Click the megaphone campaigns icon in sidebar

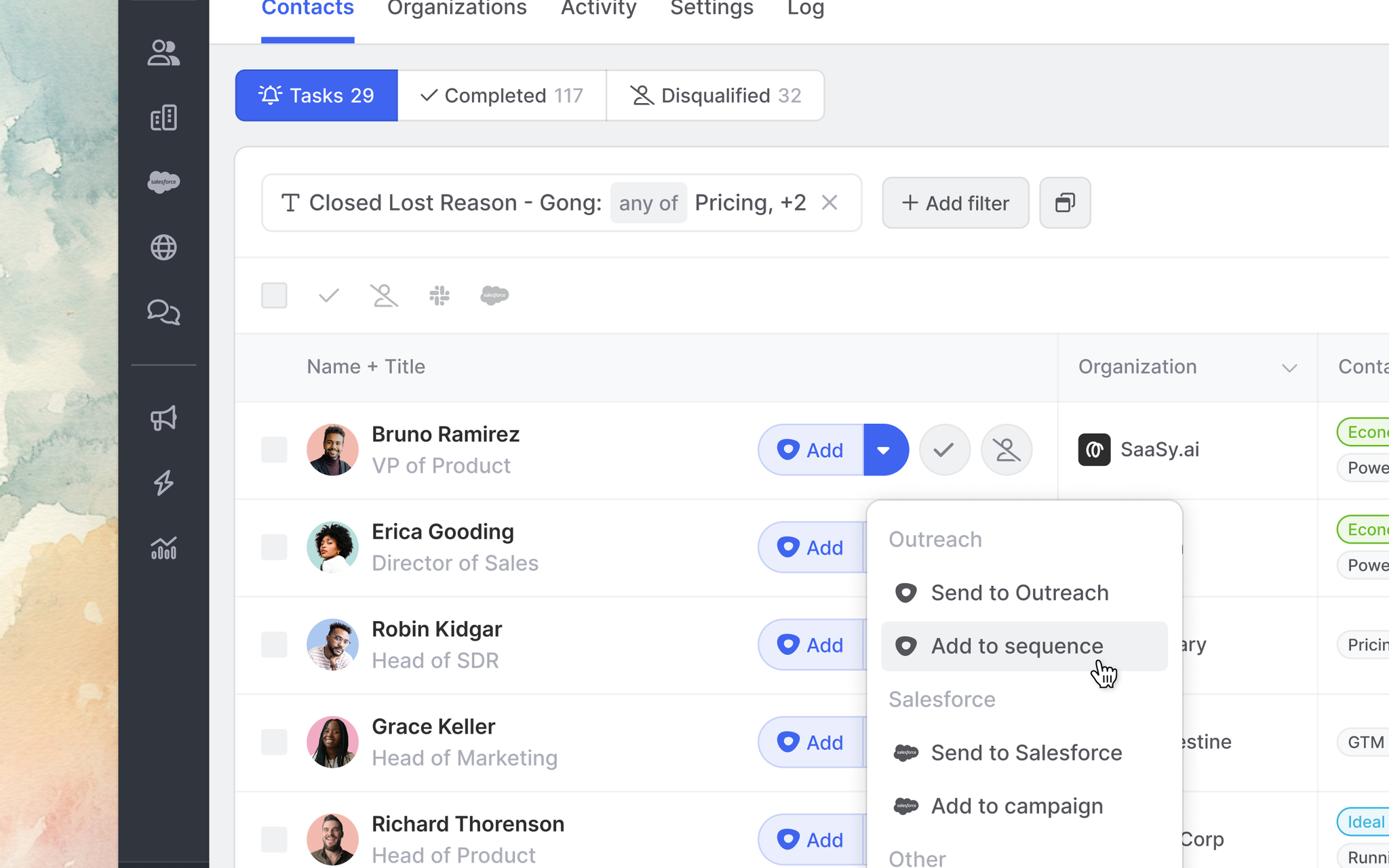[x=163, y=418]
